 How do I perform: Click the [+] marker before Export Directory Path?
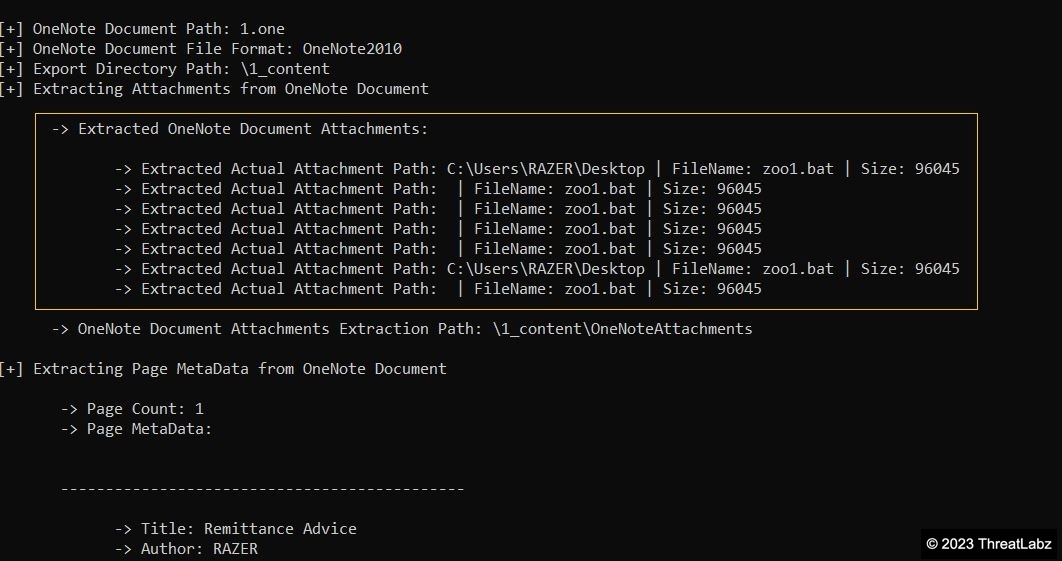(12, 69)
